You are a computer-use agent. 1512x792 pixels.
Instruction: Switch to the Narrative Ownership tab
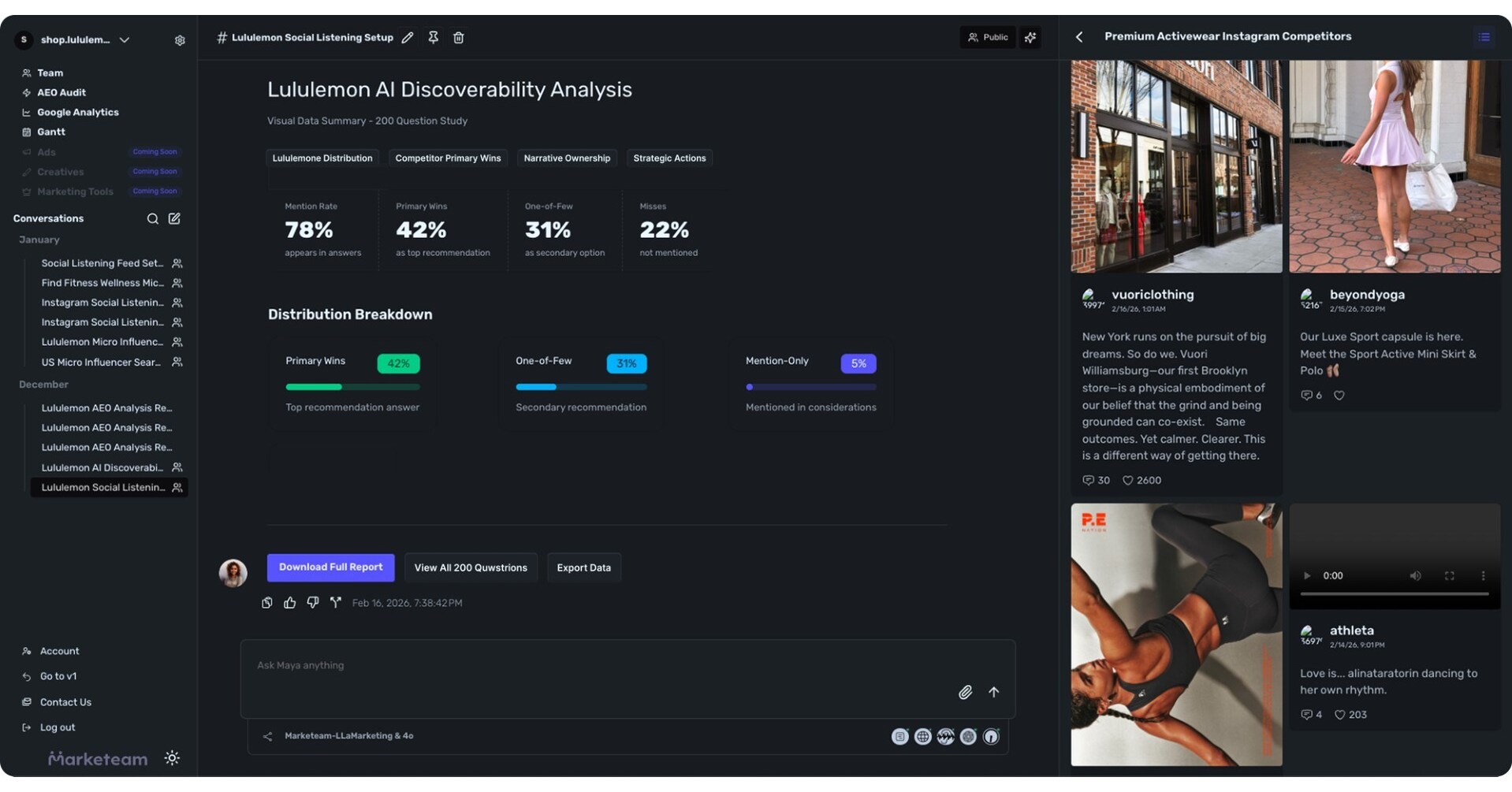tap(566, 158)
